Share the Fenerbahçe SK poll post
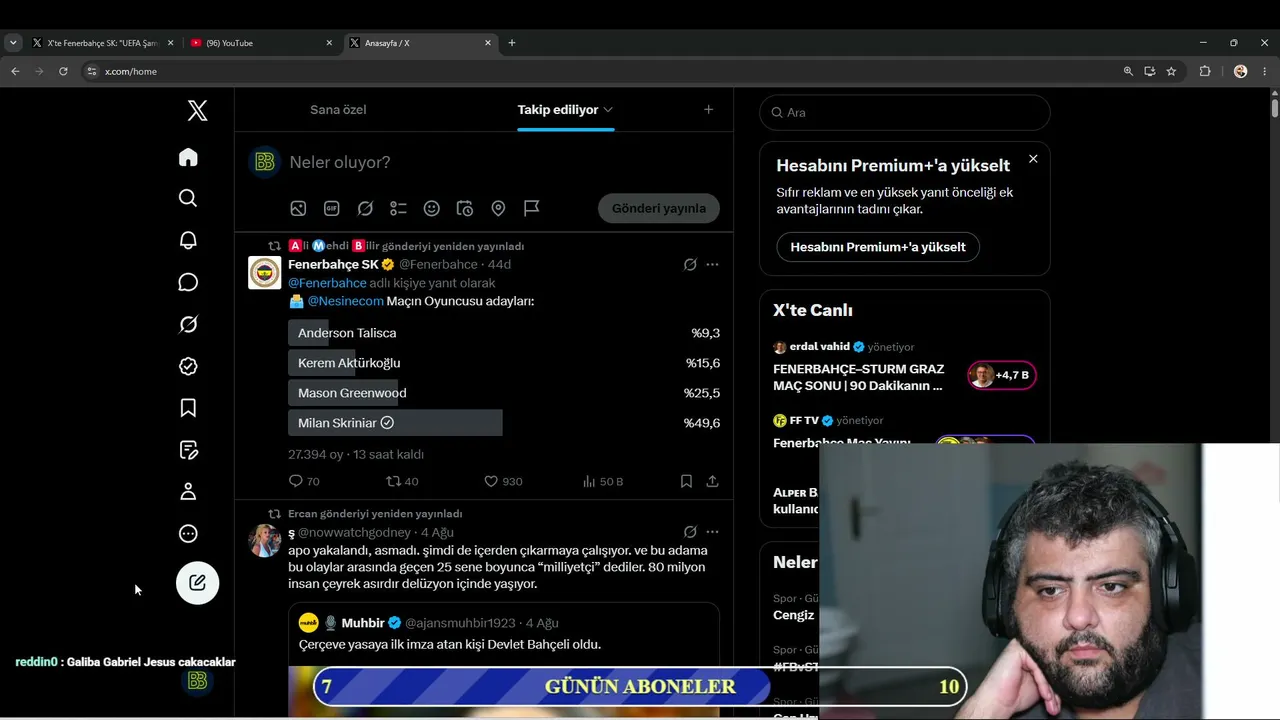The width and height of the screenshot is (1280, 720). [x=712, y=481]
